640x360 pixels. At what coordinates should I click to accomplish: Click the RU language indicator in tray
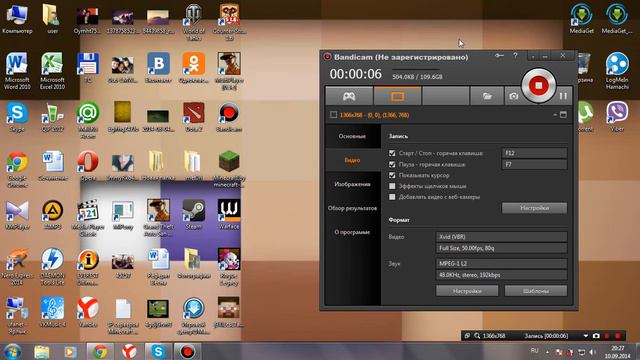534,351
